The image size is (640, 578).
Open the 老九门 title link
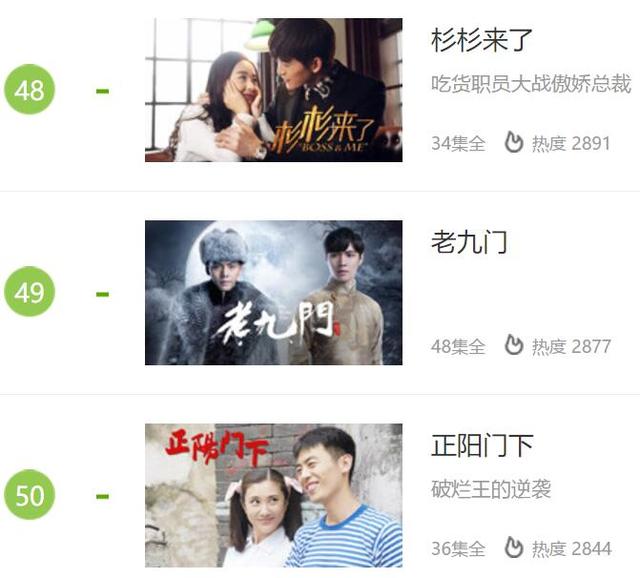(469, 242)
